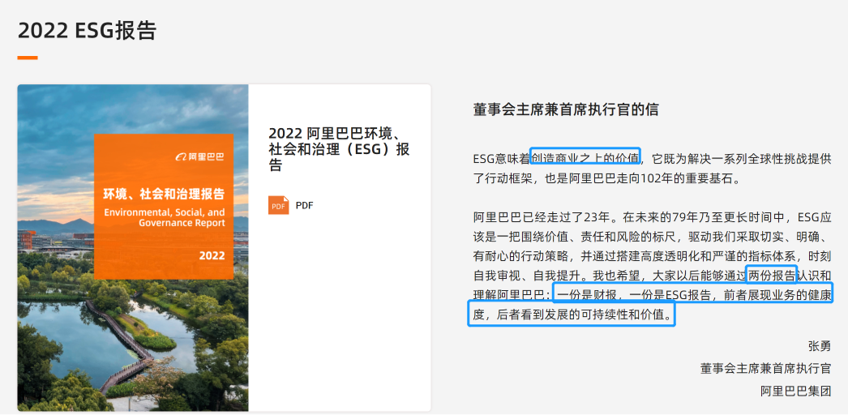The height and width of the screenshot is (415, 848).
Task: Select the phrase 创造商业之上的价值
Action: coord(585,157)
